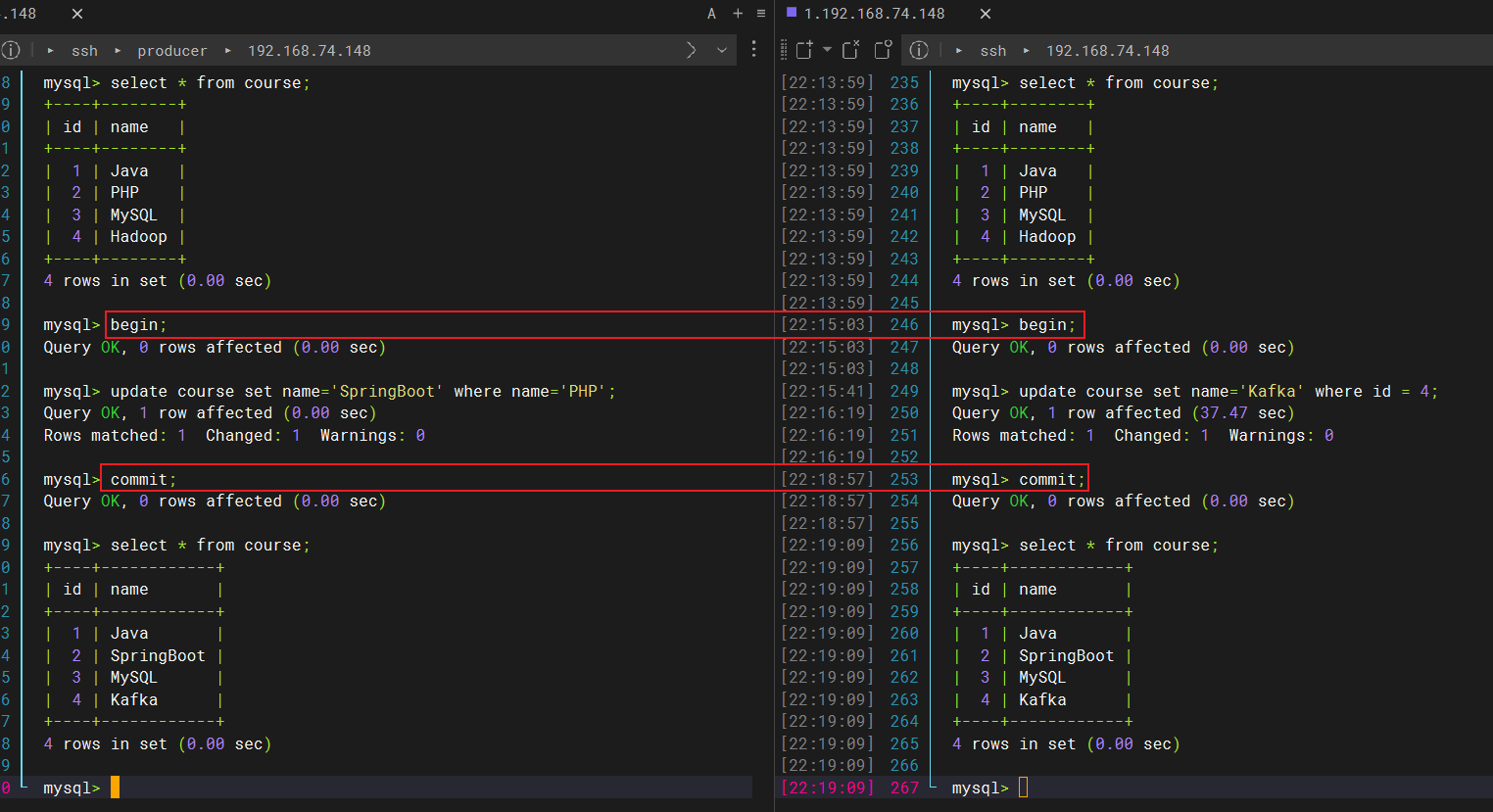
Task: Show session info icon in left pane
Action: click(x=11, y=50)
